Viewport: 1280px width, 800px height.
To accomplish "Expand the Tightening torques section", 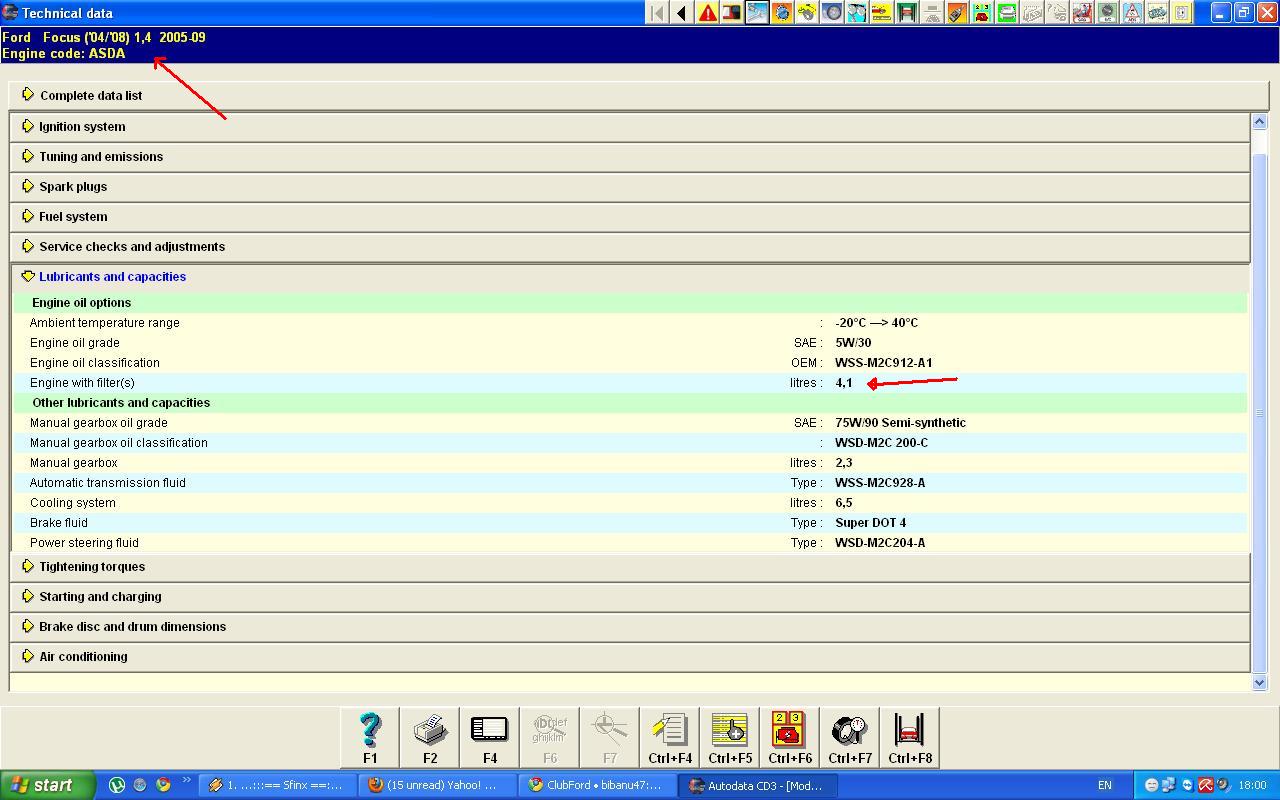I will click(92, 567).
